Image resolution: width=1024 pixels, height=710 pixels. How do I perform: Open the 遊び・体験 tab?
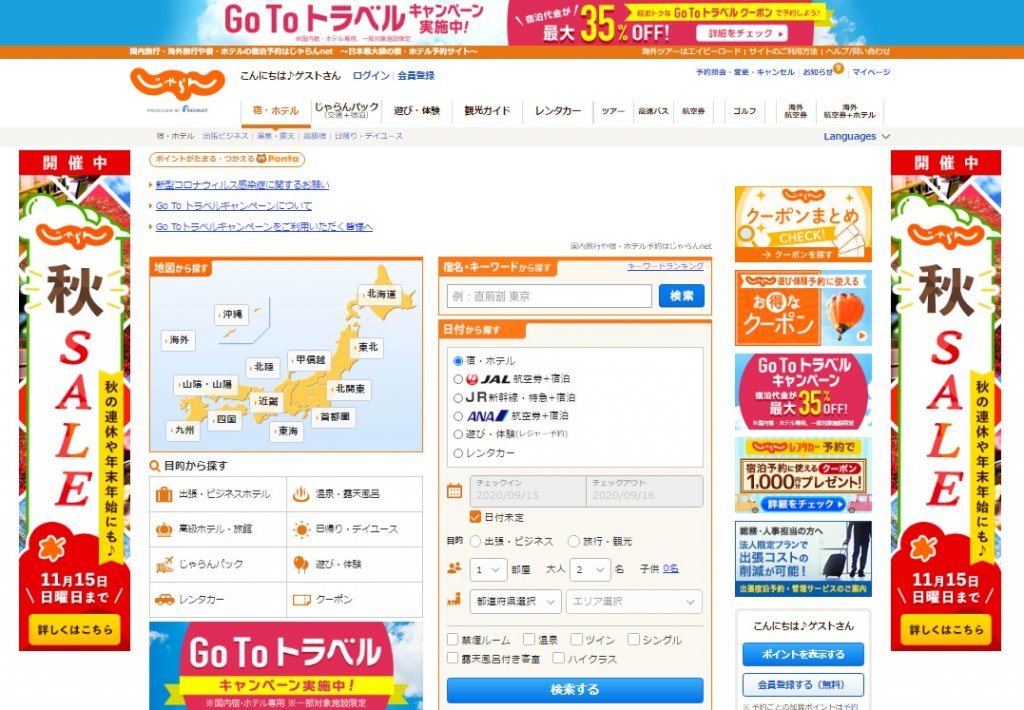(x=417, y=110)
